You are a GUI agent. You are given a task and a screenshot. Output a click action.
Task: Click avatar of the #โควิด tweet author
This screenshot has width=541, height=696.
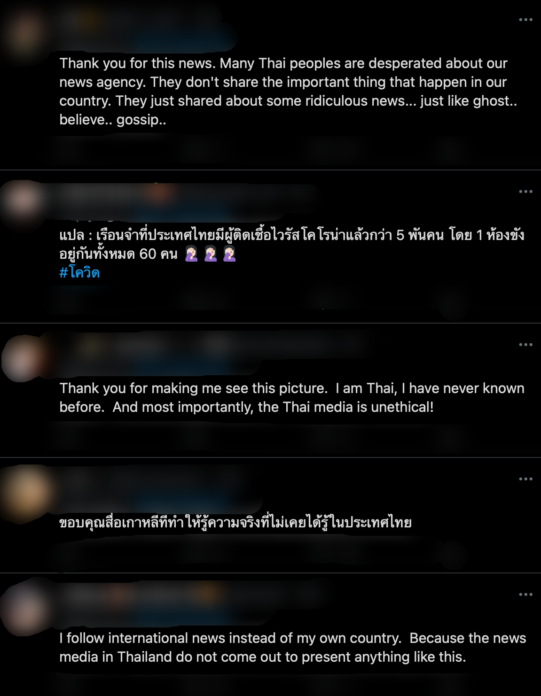(x=23, y=200)
